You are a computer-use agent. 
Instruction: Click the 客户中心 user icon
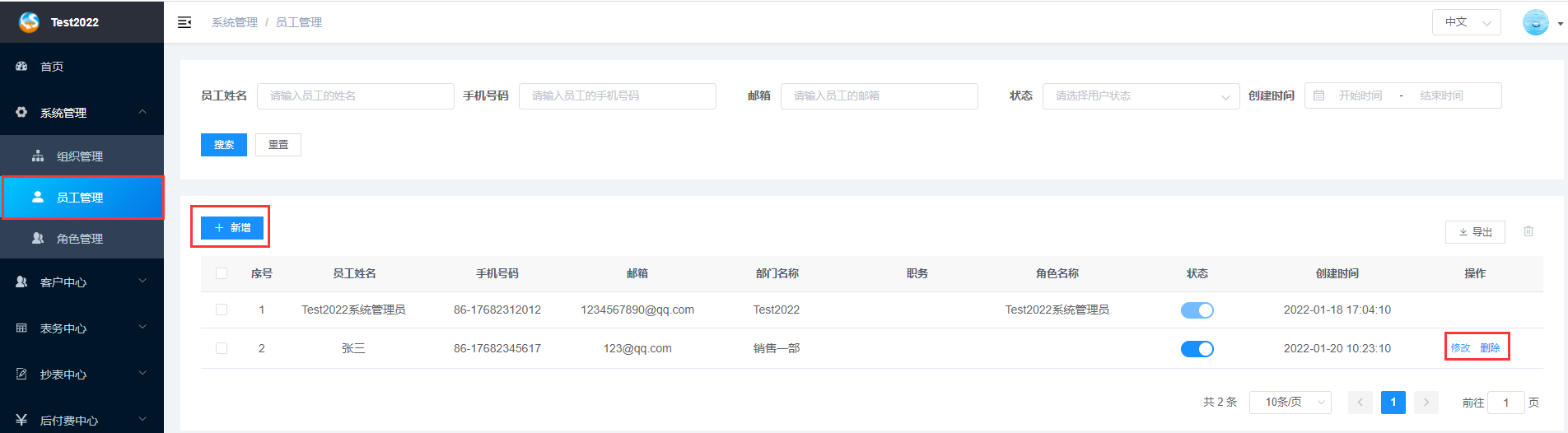22,282
